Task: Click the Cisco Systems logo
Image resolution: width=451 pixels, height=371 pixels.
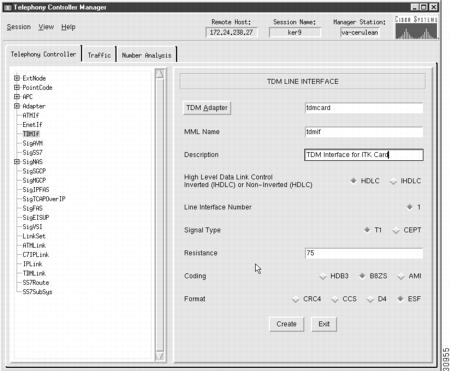Action: click(416, 27)
